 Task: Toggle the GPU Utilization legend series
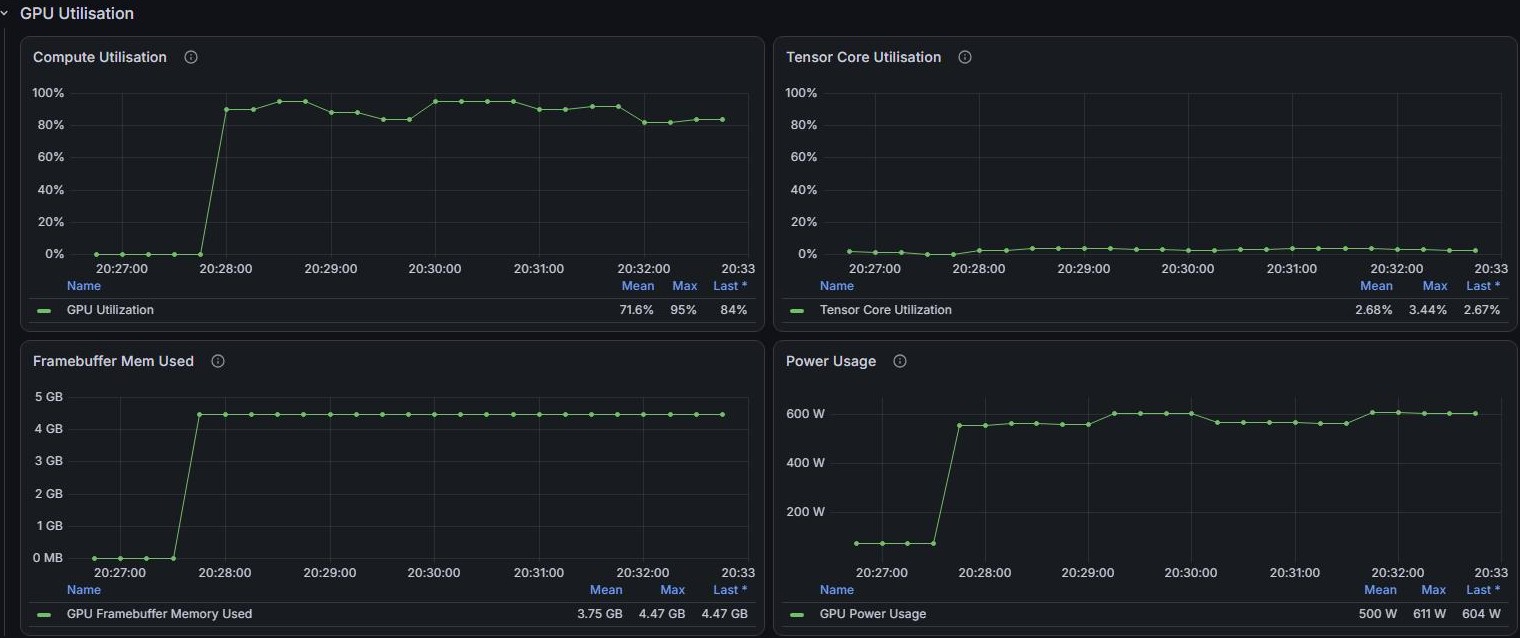(110, 310)
